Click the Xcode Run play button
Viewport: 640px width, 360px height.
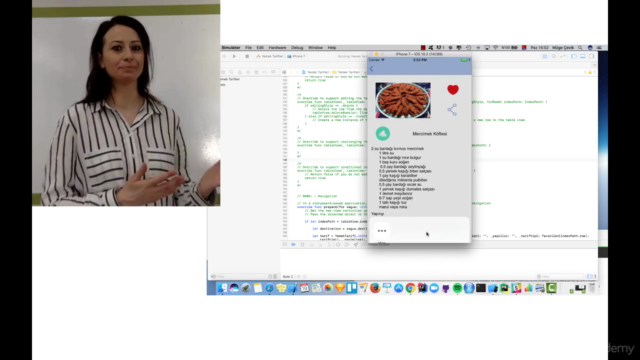point(234,56)
